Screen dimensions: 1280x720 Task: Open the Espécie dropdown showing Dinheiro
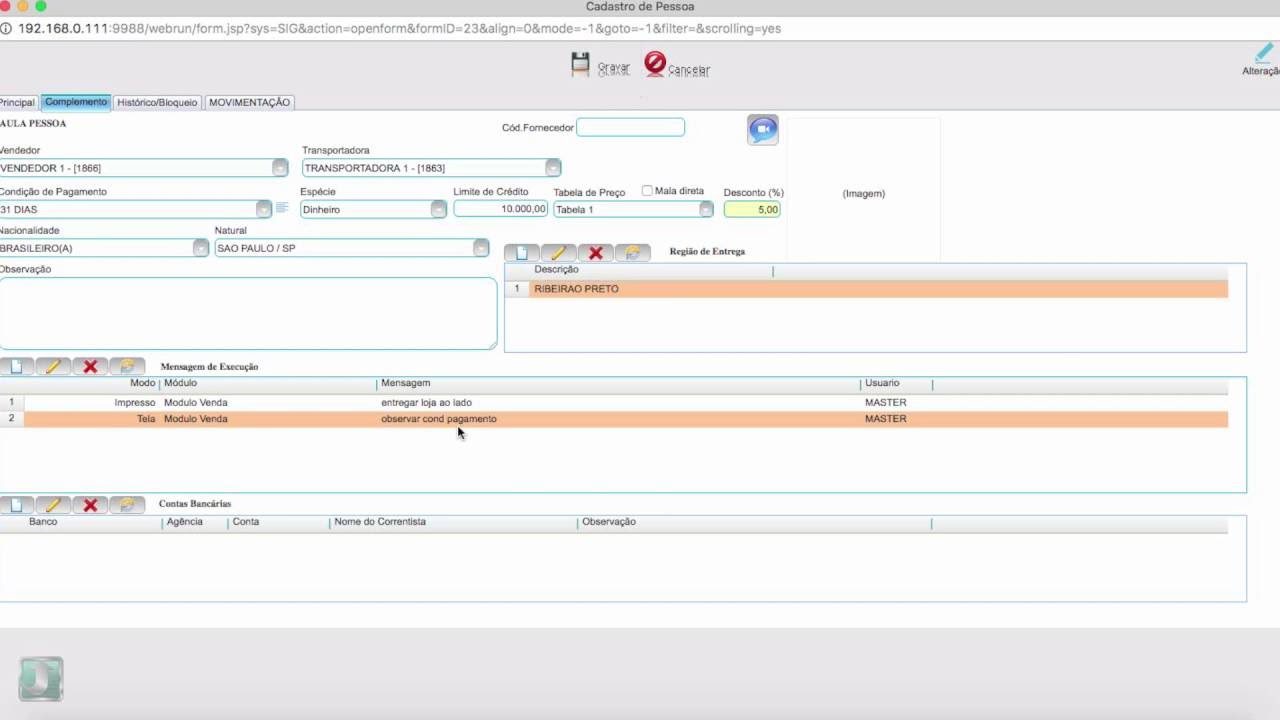coord(438,209)
